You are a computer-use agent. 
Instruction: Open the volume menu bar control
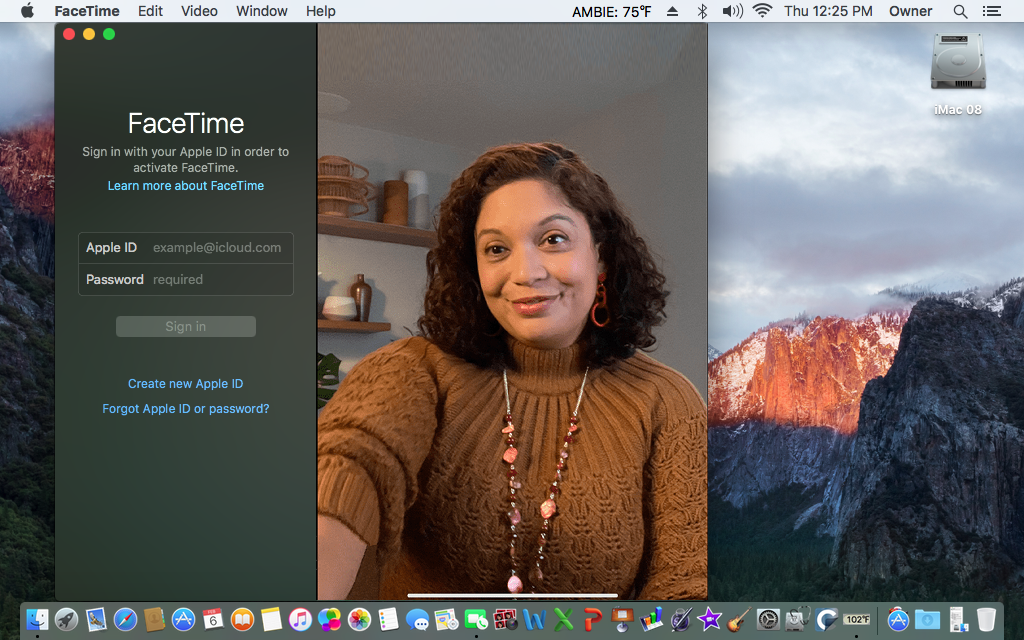(732, 11)
